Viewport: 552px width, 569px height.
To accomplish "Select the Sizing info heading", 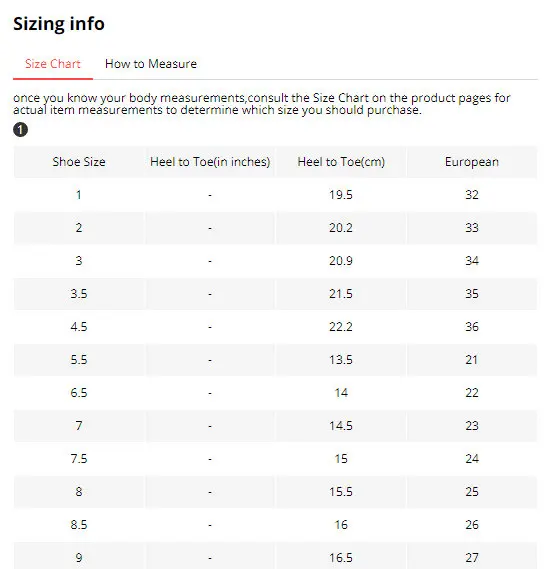I will (x=59, y=24).
